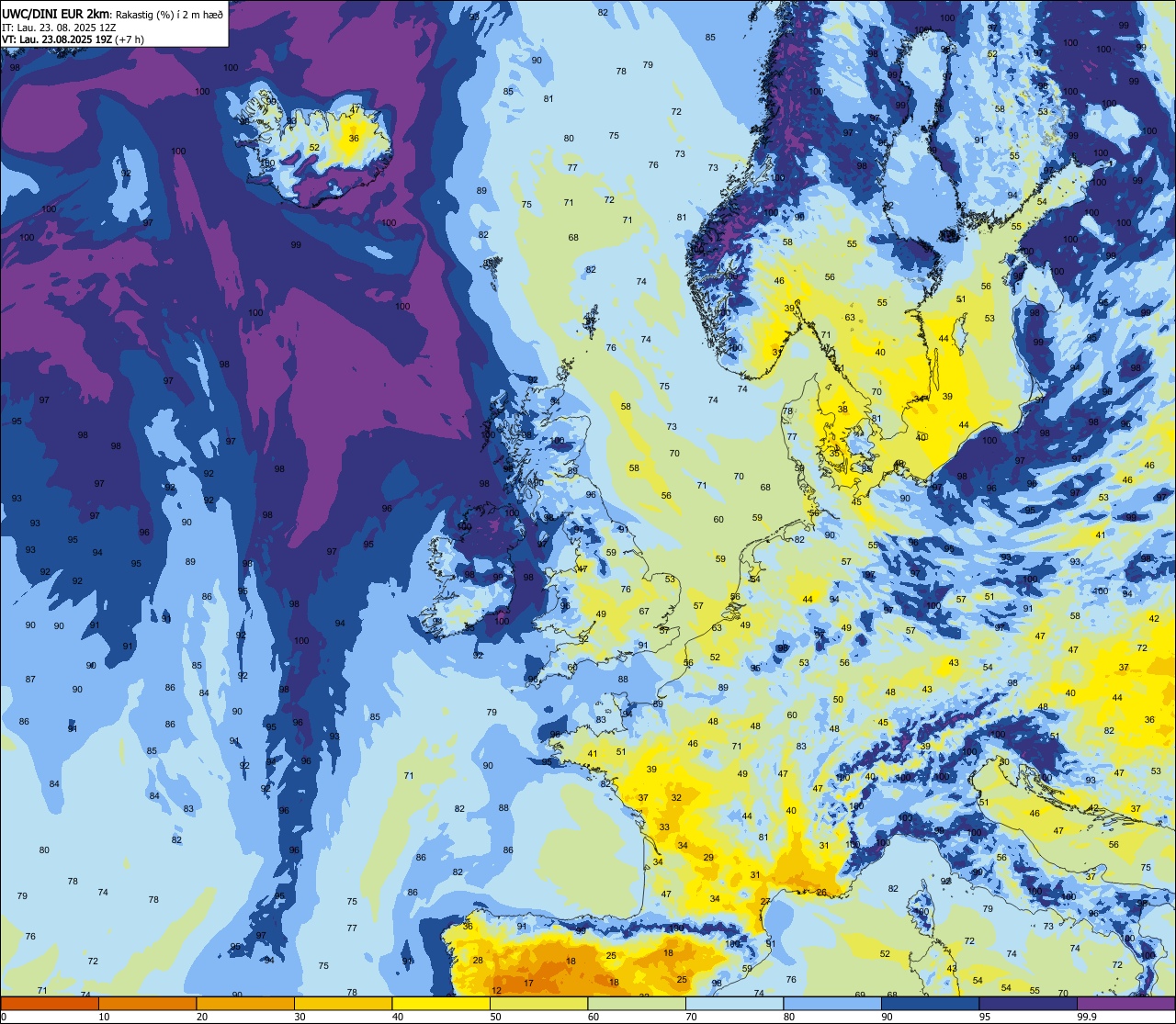The width and height of the screenshot is (1176, 1024).
Task: Click the value '27' near the eastern Pyrenees
Action: 765,903
